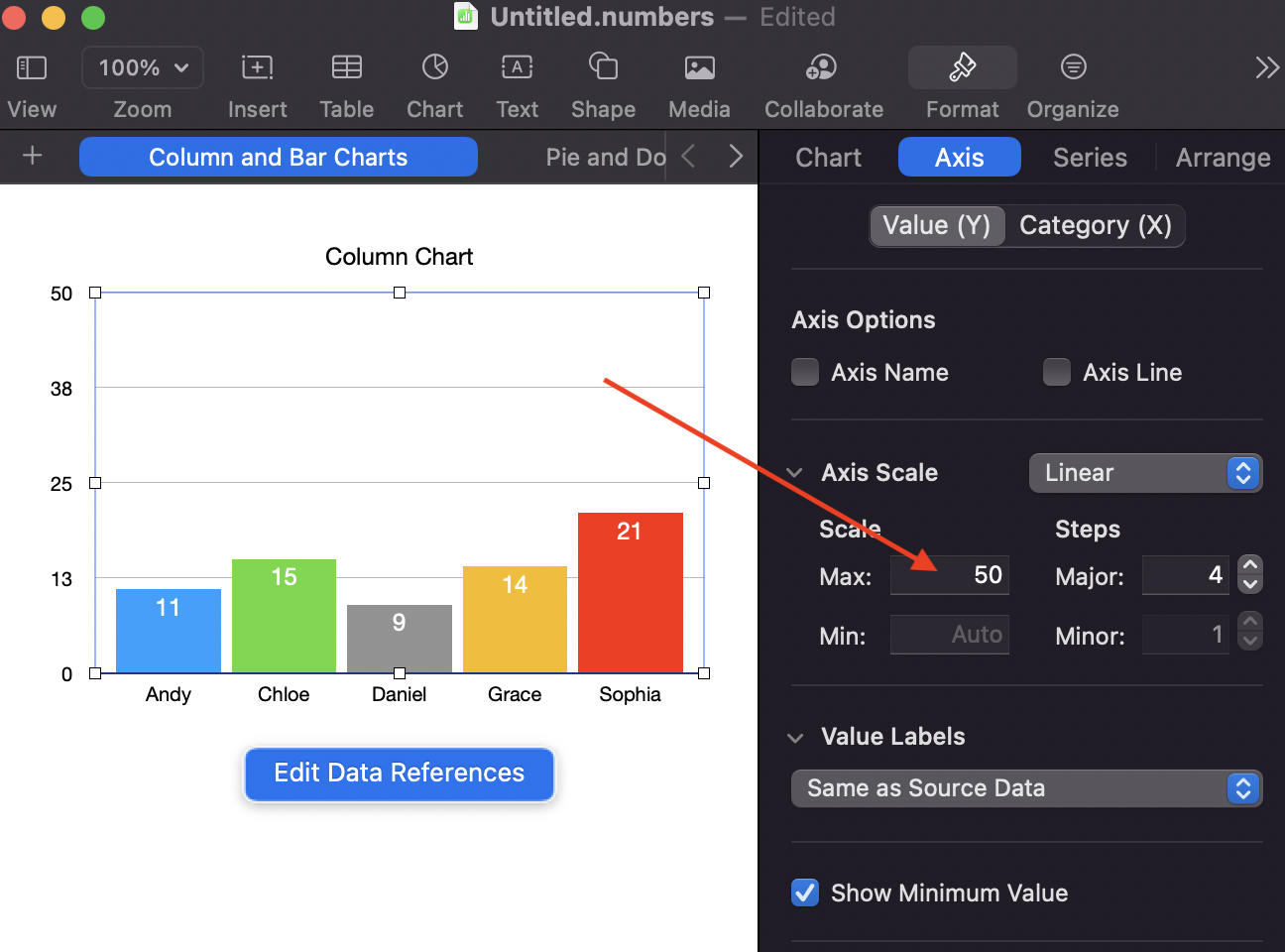This screenshot has height=952, width=1285.
Task: Switch to the Chart inspector tab
Action: coord(828,157)
